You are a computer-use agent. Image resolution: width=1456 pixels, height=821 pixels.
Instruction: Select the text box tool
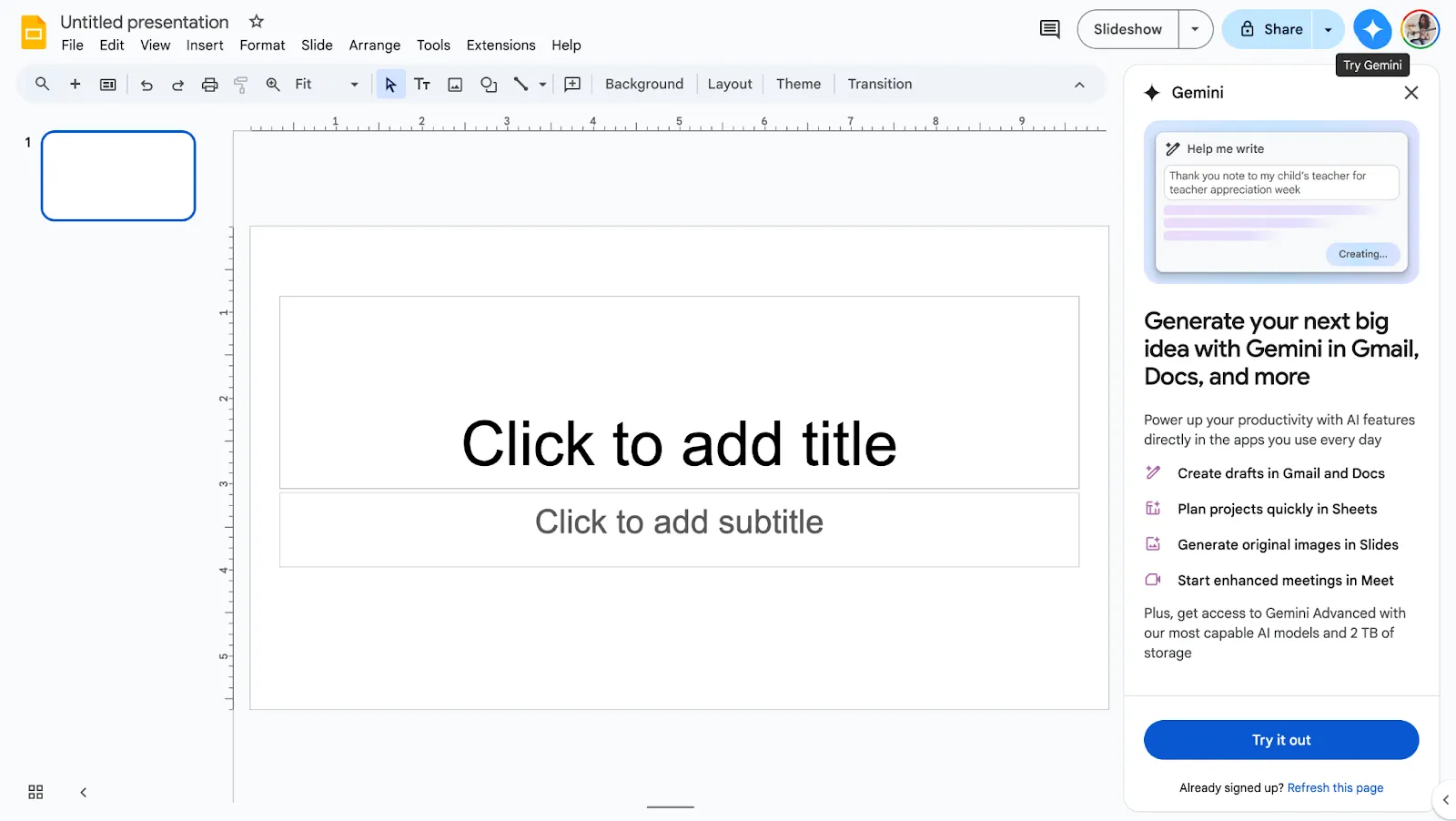(422, 85)
